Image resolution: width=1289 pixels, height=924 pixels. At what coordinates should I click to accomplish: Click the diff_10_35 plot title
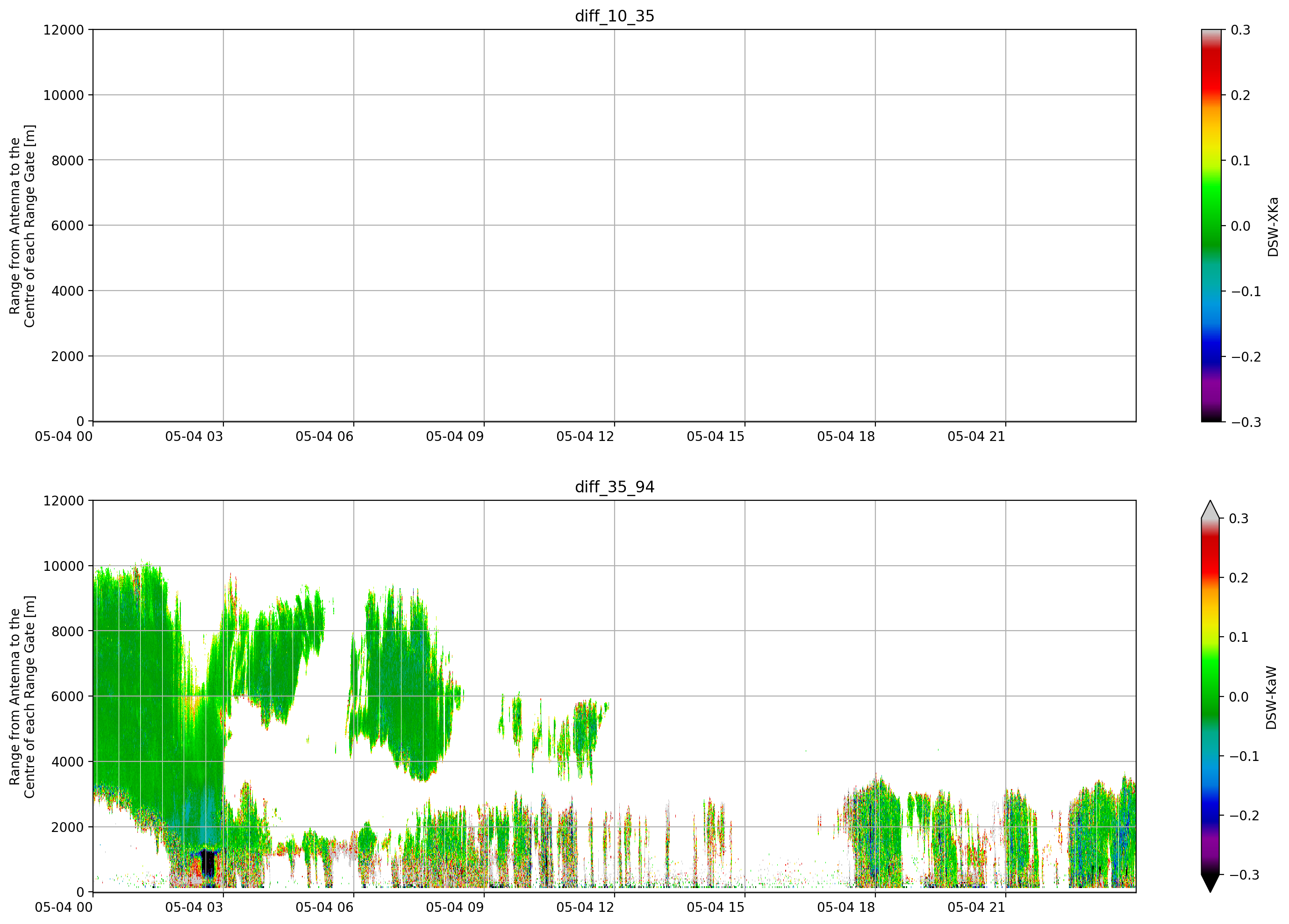coord(615,16)
